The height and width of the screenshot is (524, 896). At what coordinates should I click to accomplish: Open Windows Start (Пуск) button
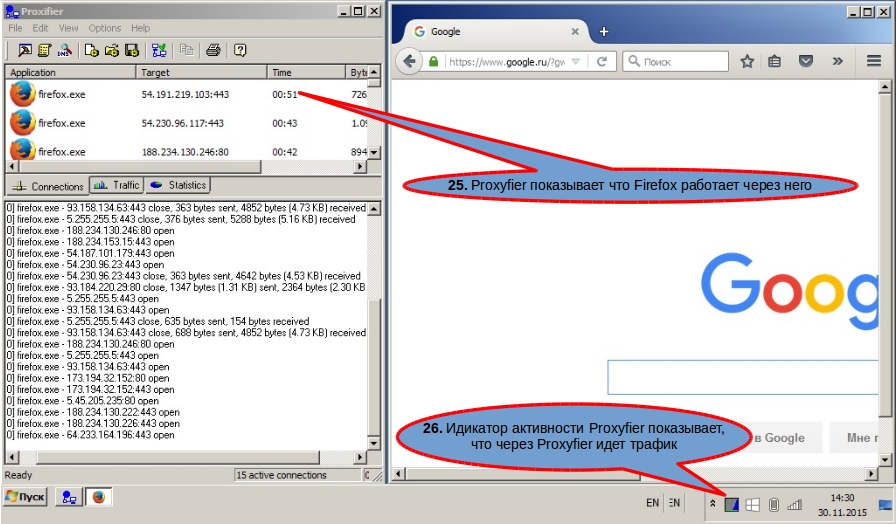(x=25, y=497)
